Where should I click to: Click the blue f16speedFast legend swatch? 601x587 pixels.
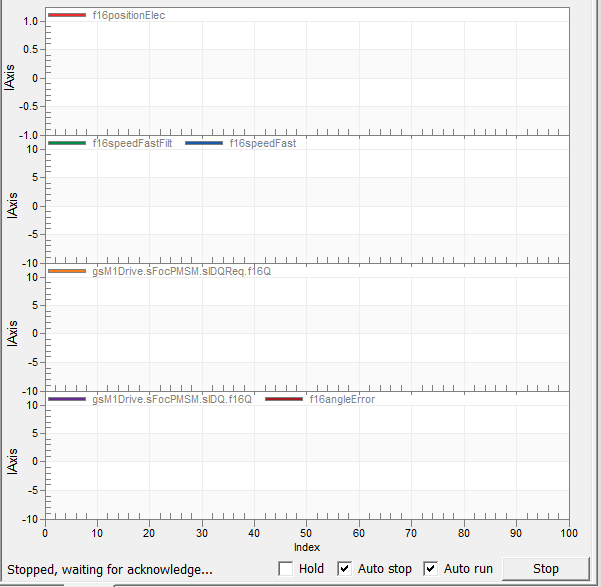point(204,143)
